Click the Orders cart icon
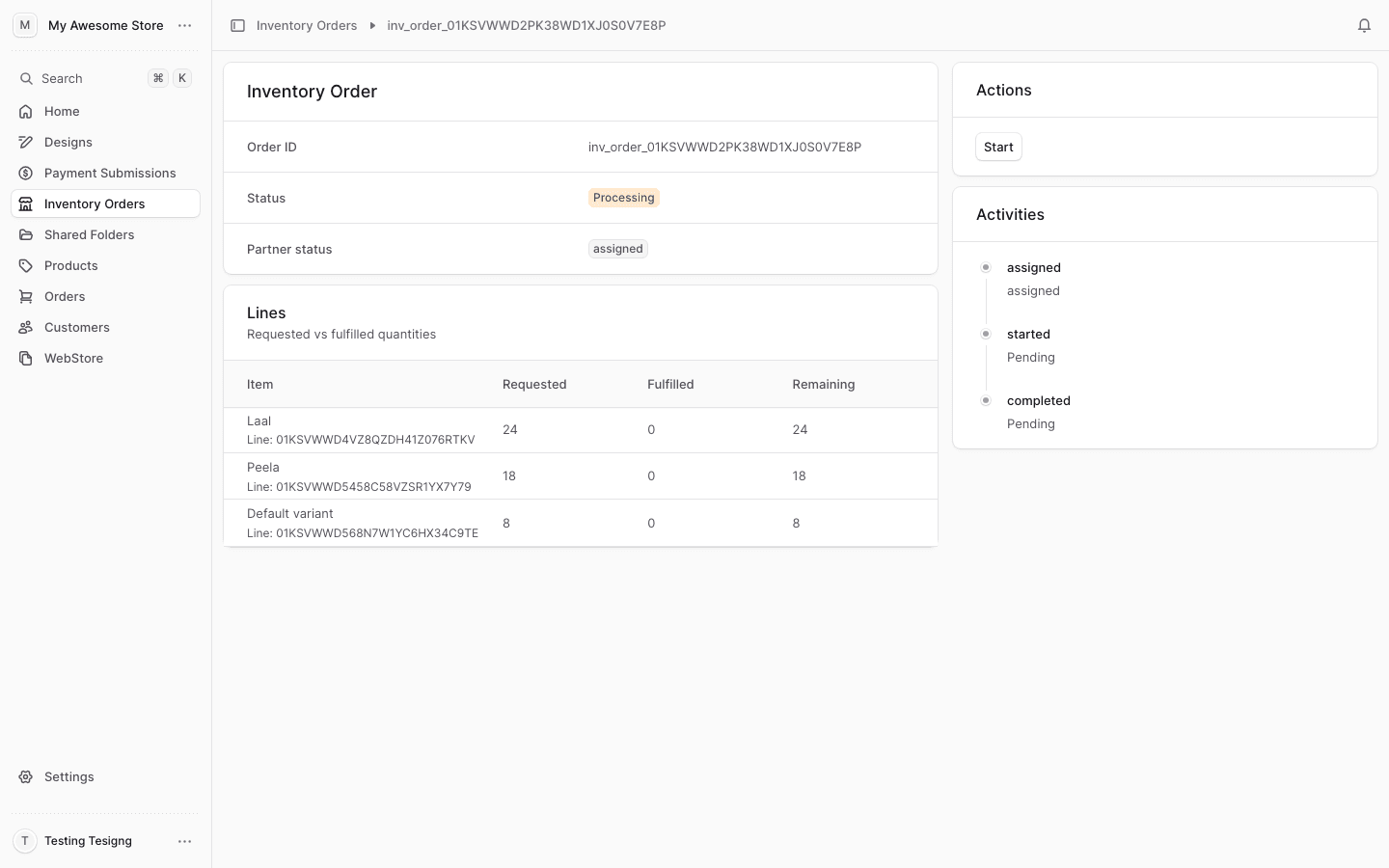Viewport: 1389px width, 868px height. [x=26, y=297]
